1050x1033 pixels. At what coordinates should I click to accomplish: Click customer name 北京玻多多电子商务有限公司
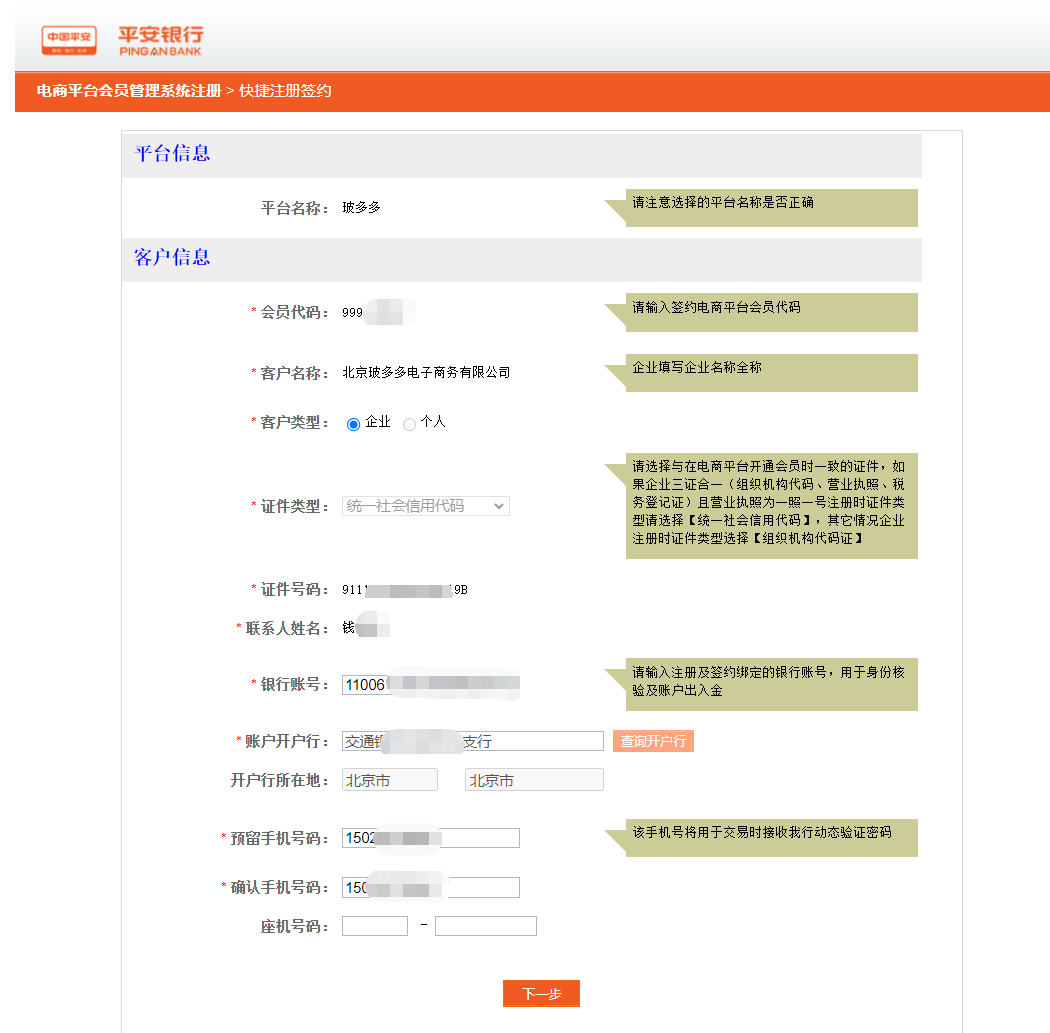coord(426,372)
